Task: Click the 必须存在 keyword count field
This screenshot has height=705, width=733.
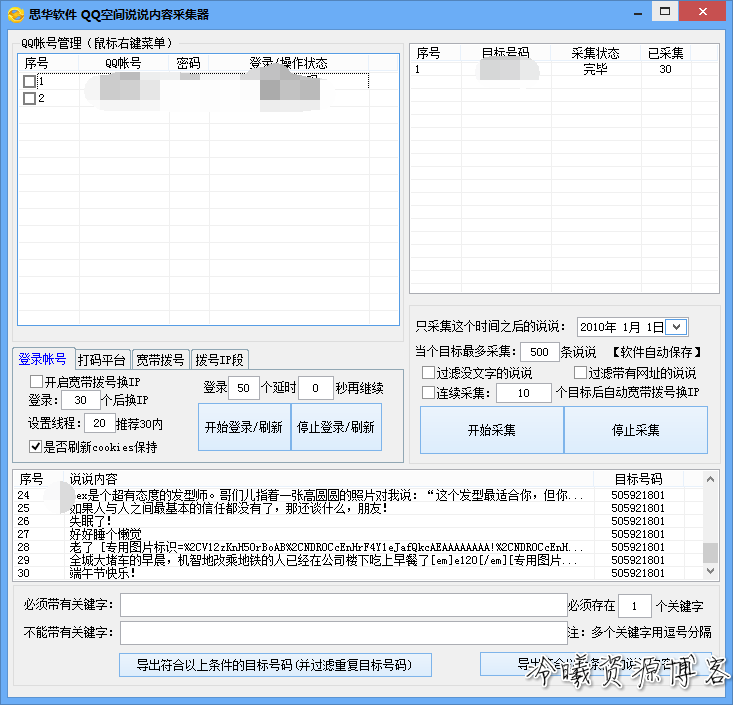Action: click(634, 606)
